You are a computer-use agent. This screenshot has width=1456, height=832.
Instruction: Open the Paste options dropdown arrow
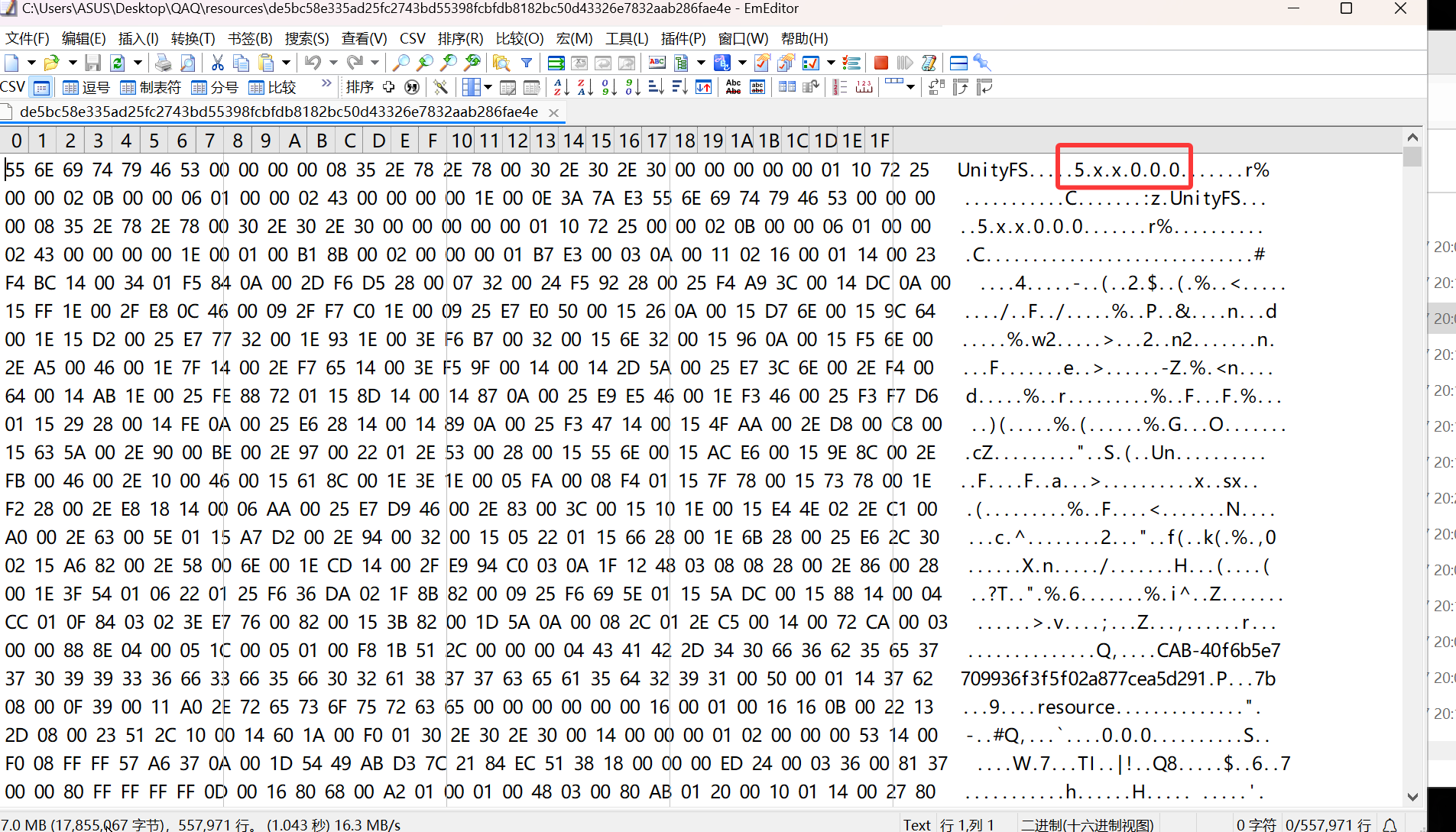click(x=286, y=63)
